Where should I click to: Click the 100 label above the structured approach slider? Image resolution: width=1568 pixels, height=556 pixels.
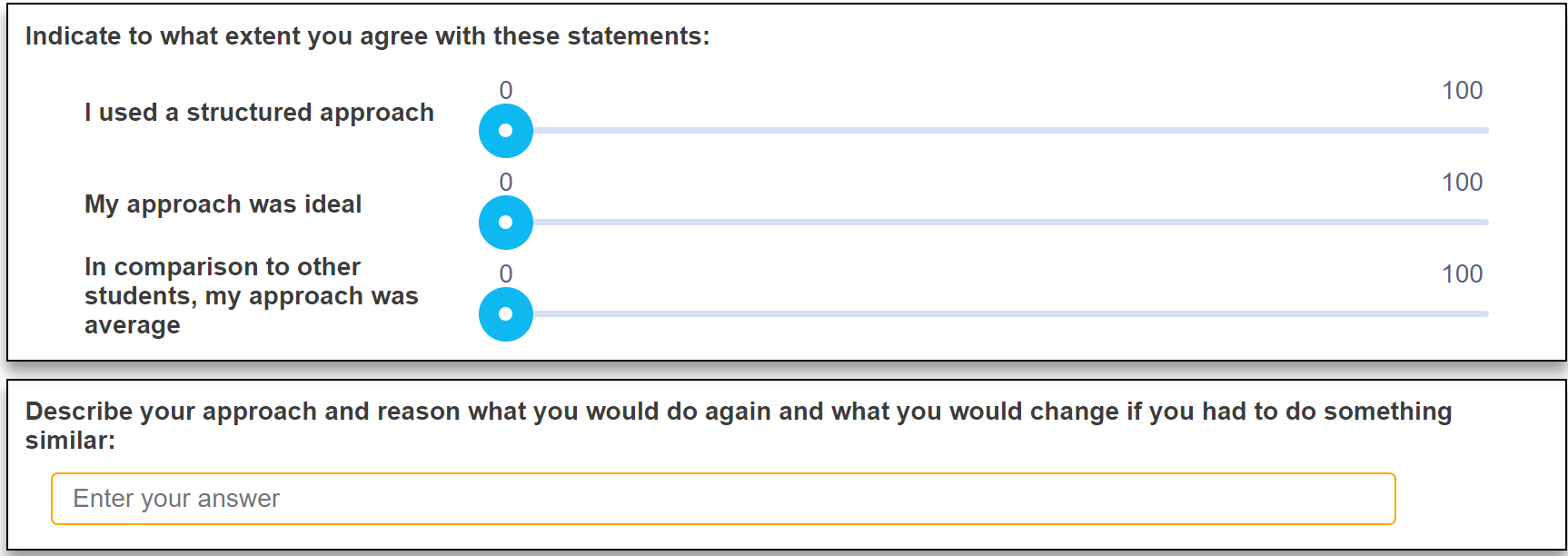1462,91
